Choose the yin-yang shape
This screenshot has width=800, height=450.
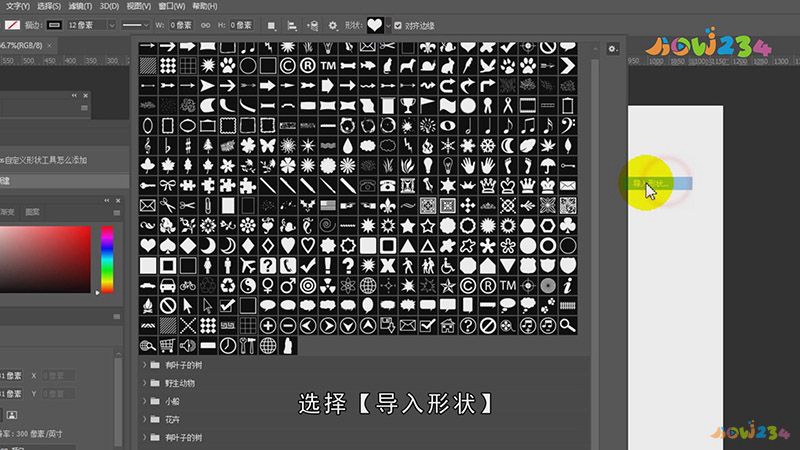coord(248,286)
